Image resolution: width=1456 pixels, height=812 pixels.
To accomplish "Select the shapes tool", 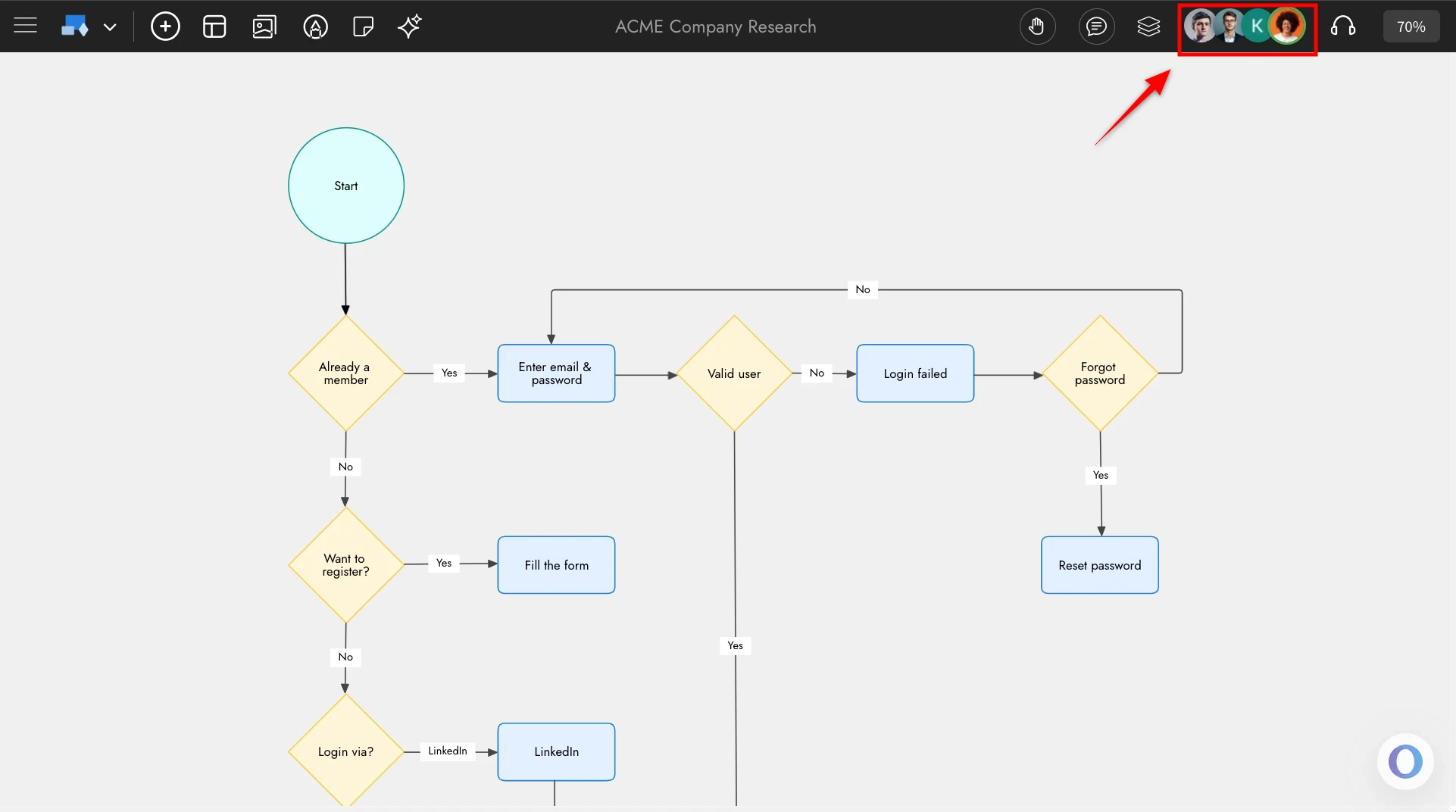I will [74, 25].
